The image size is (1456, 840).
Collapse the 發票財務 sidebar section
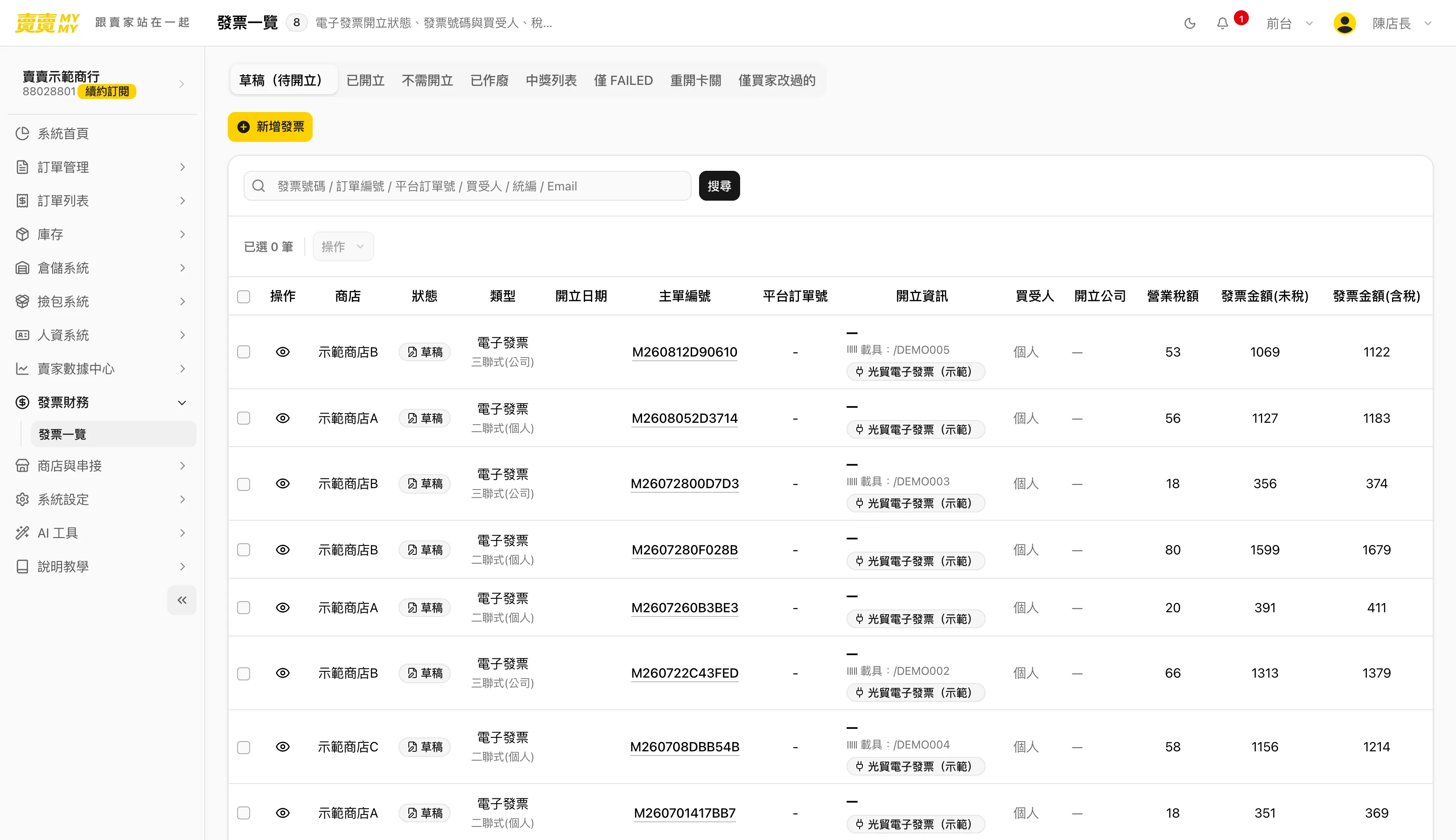pos(102,402)
